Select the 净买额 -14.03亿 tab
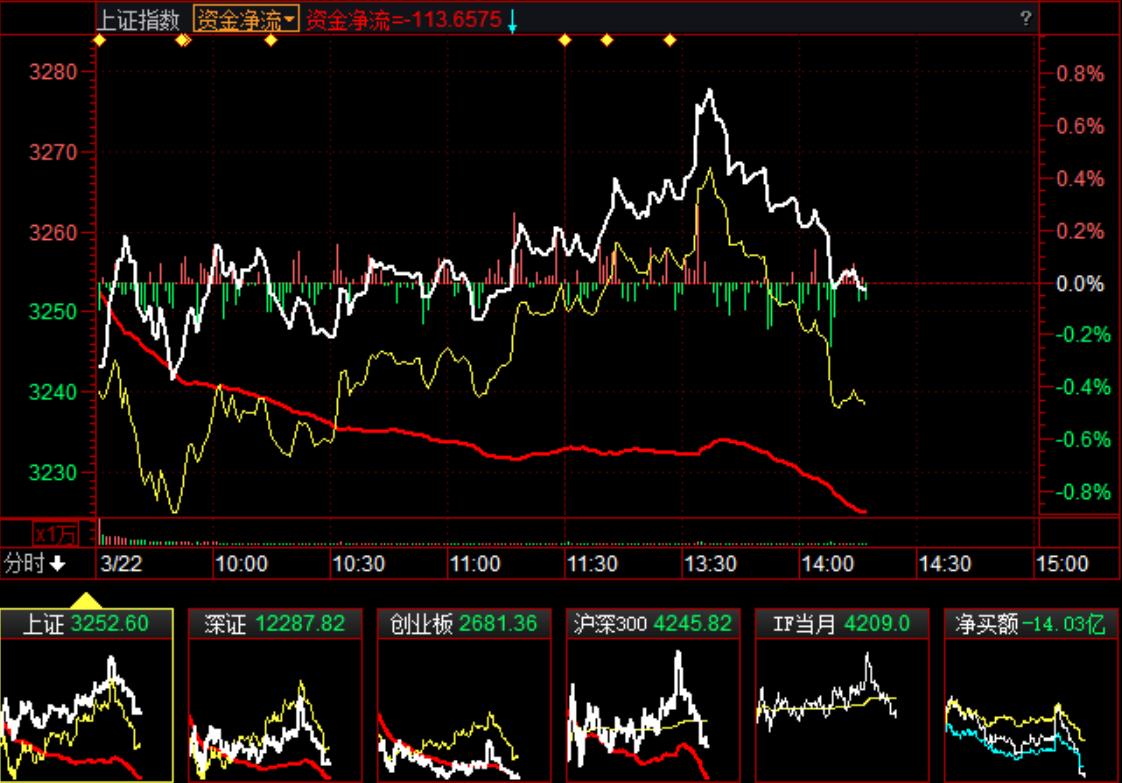 click(x=1029, y=624)
